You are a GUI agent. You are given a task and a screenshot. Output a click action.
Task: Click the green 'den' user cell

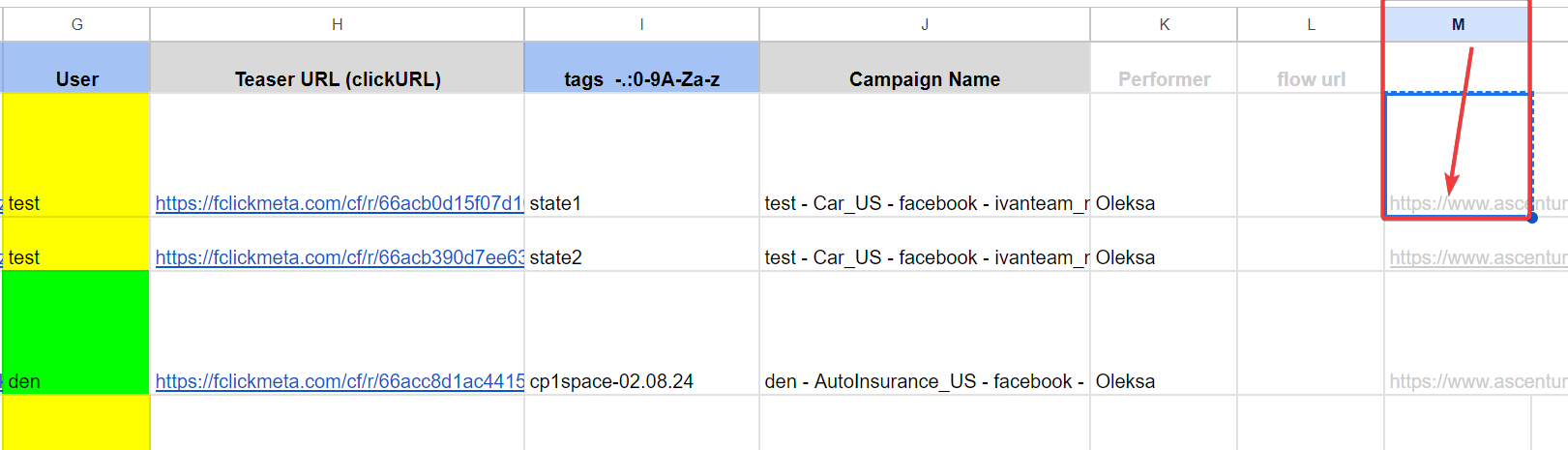tap(76, 333)
